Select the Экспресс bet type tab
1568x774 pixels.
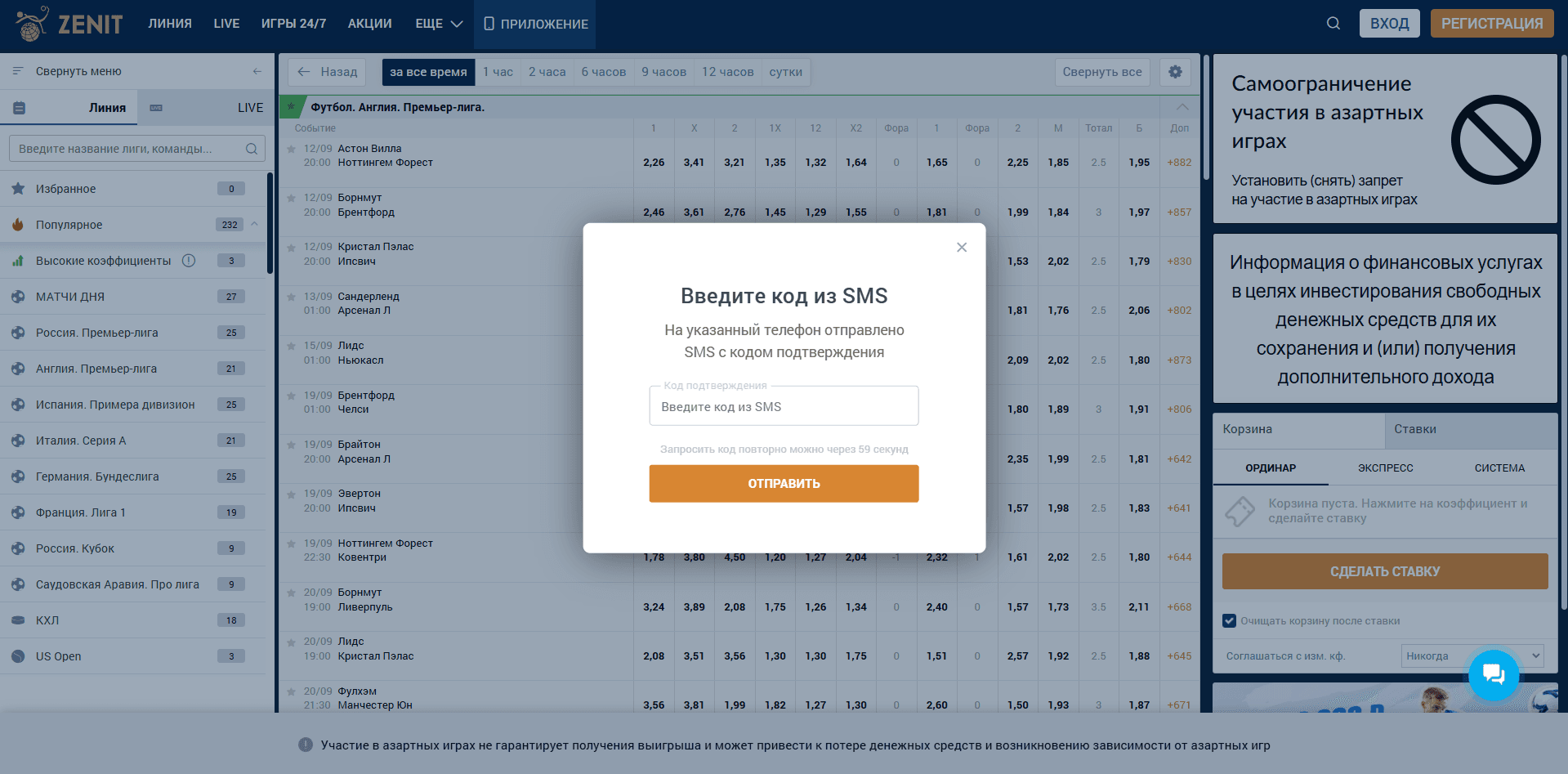coord(1385,468)
